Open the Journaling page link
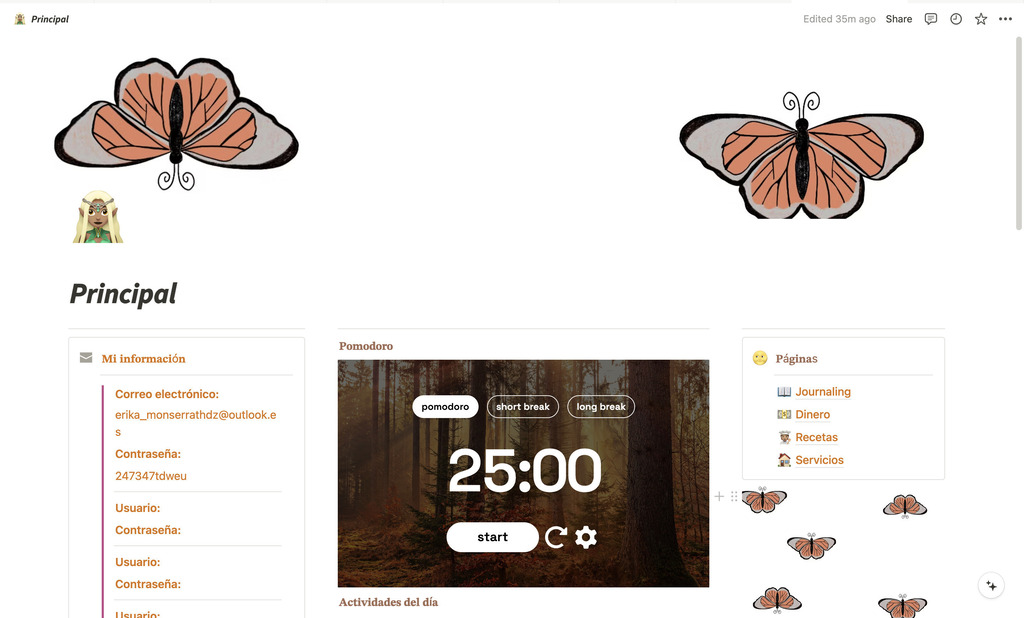Image resolution: width=1024 pixels, height=618 pixels. click(823, 391)
